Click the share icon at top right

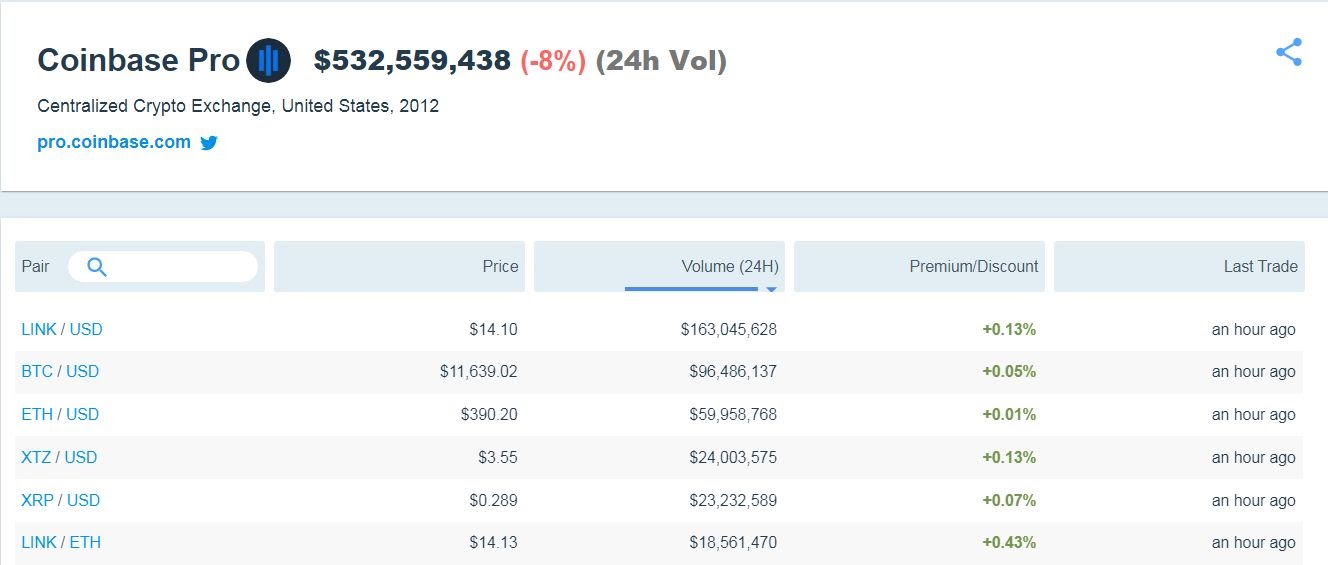1288,53
